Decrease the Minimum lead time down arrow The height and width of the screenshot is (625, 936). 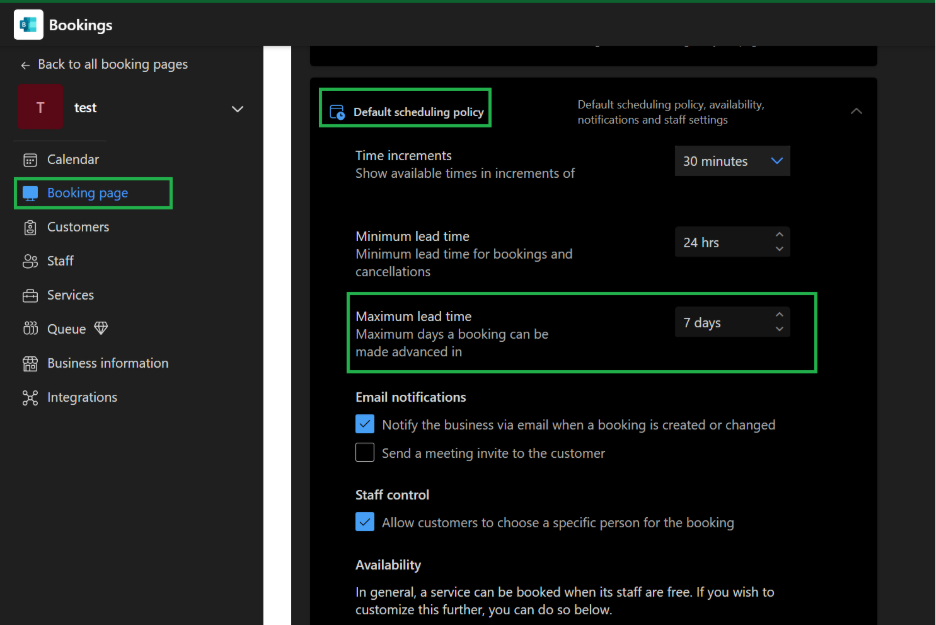pyautogui.click(x=779, y=249)
